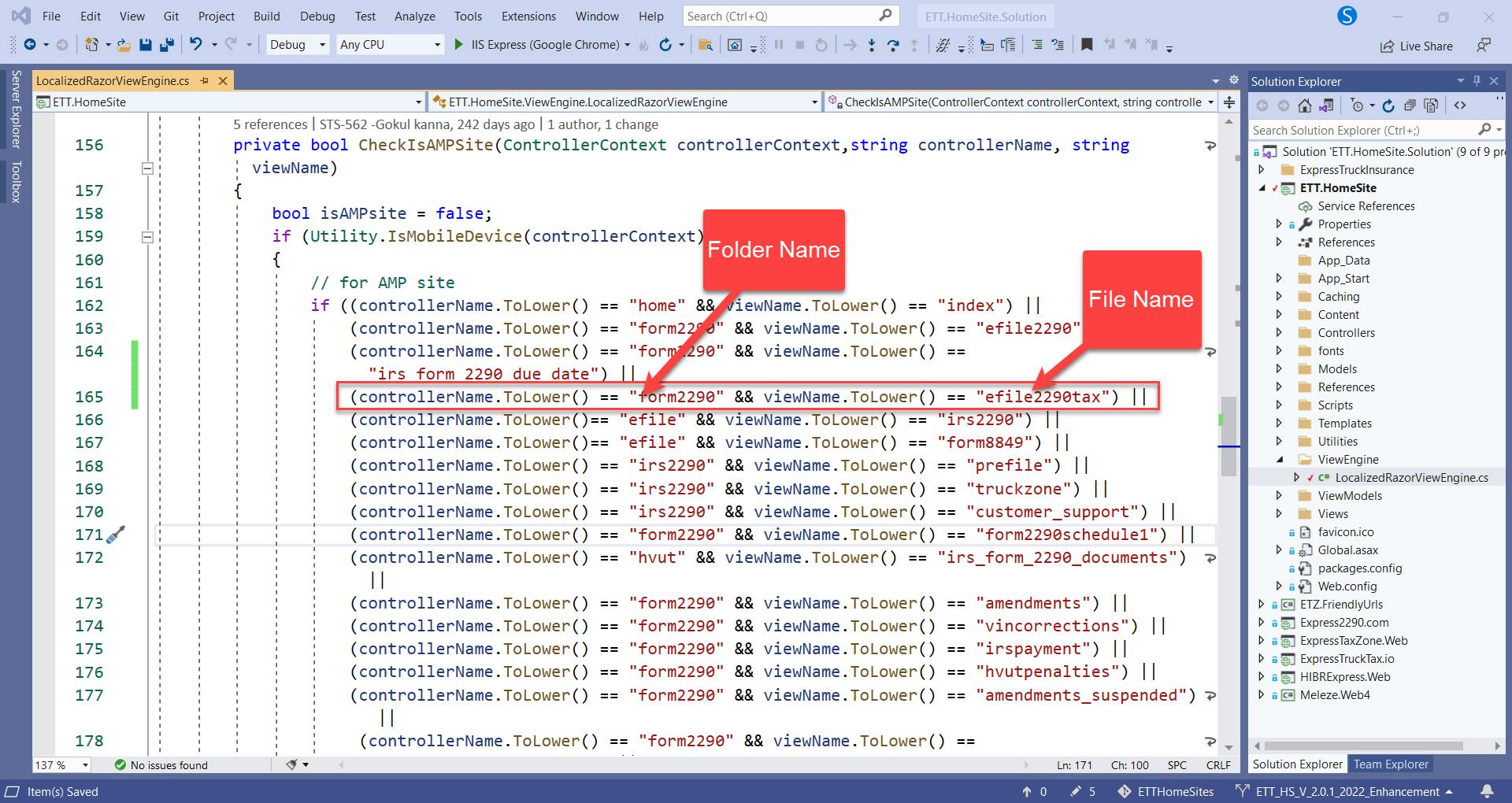Image resolution: width=1512 pixels, height=803 pixels.
Task: Open the Server Explorer side tab
Action: 16,109
